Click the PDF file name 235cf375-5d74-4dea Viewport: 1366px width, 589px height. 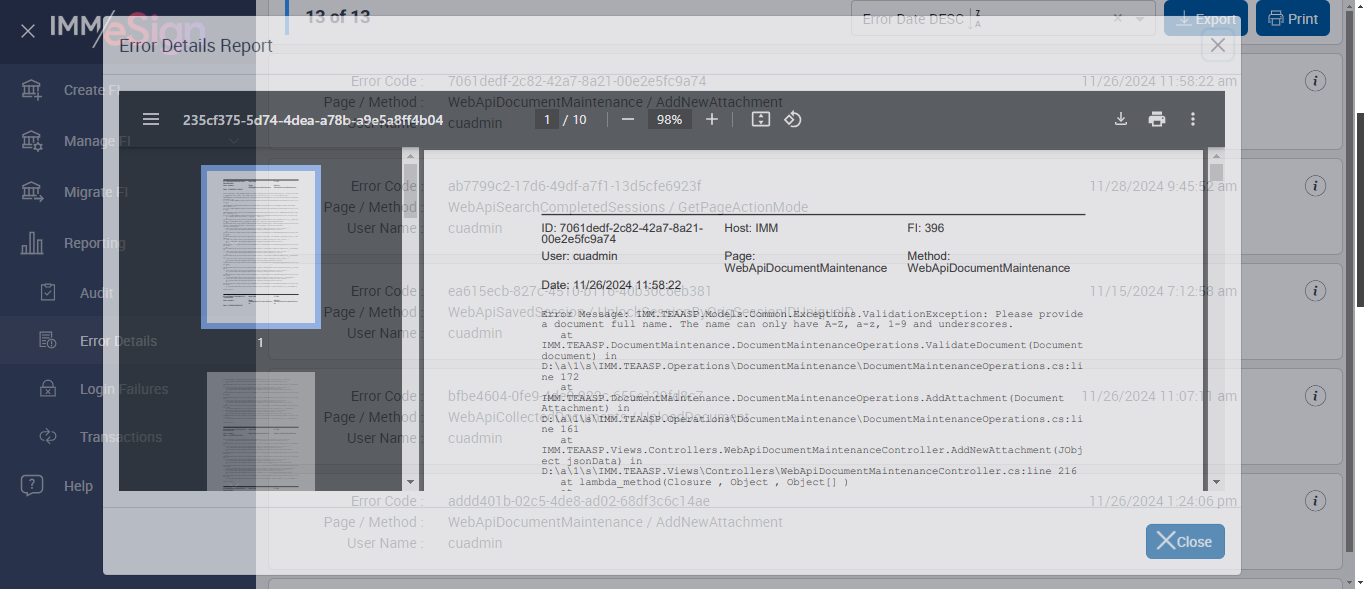click(313, 120)
